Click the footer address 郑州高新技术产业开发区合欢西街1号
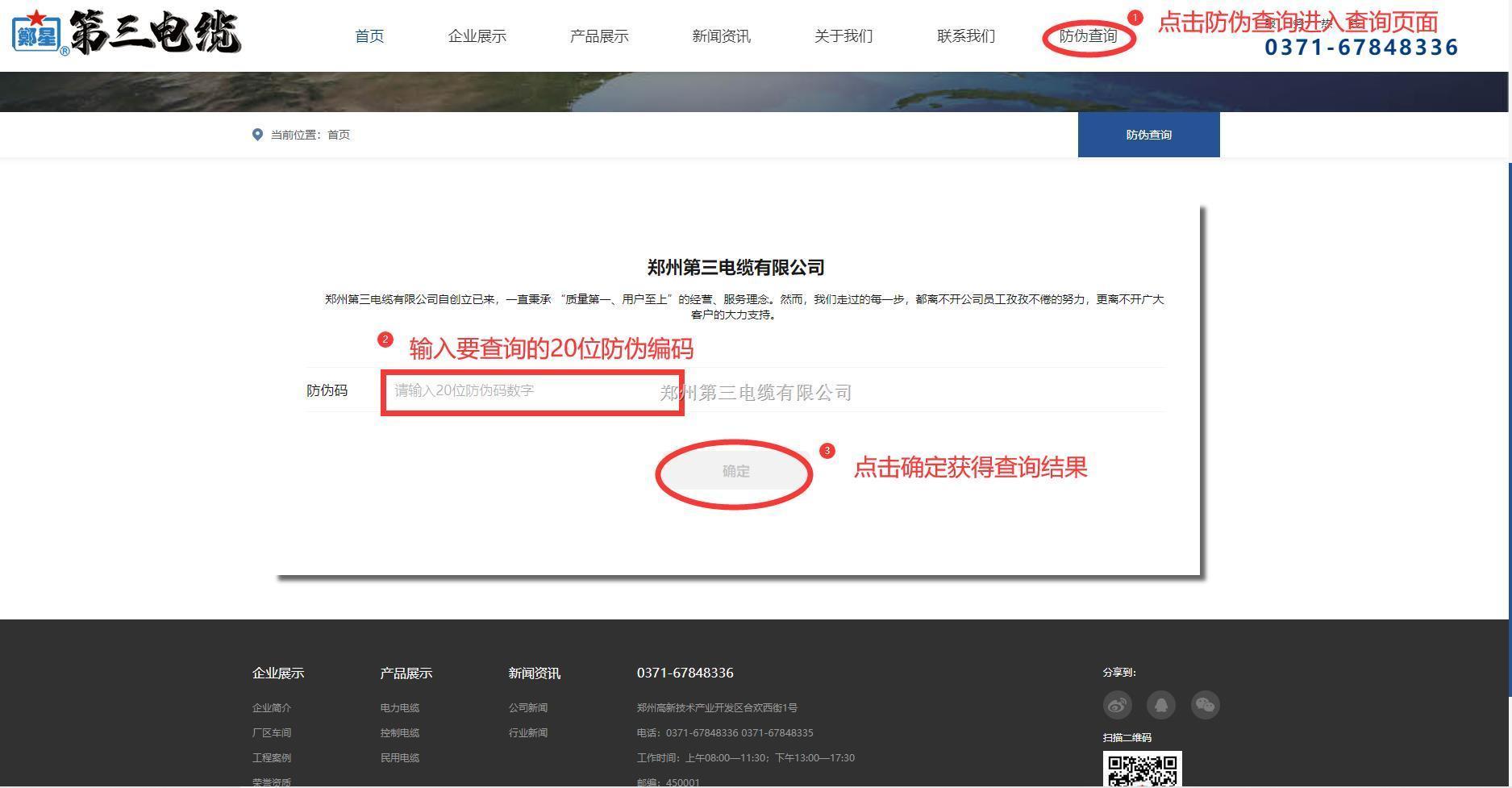Image resolution: width=1512 pixels, height=788 pixels. 717,707
